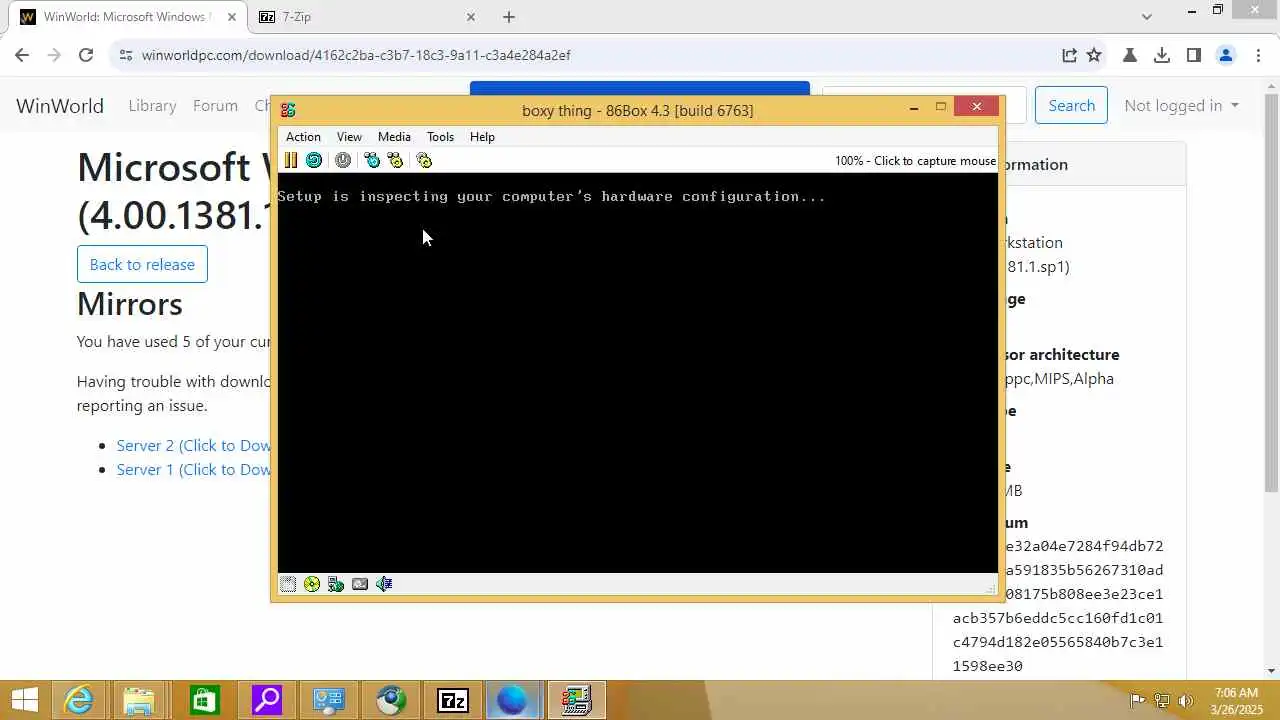This screenshot has width=1280, height=720.
Task: Open 7-Zip from the taskbar
Action: click(453, 701)
